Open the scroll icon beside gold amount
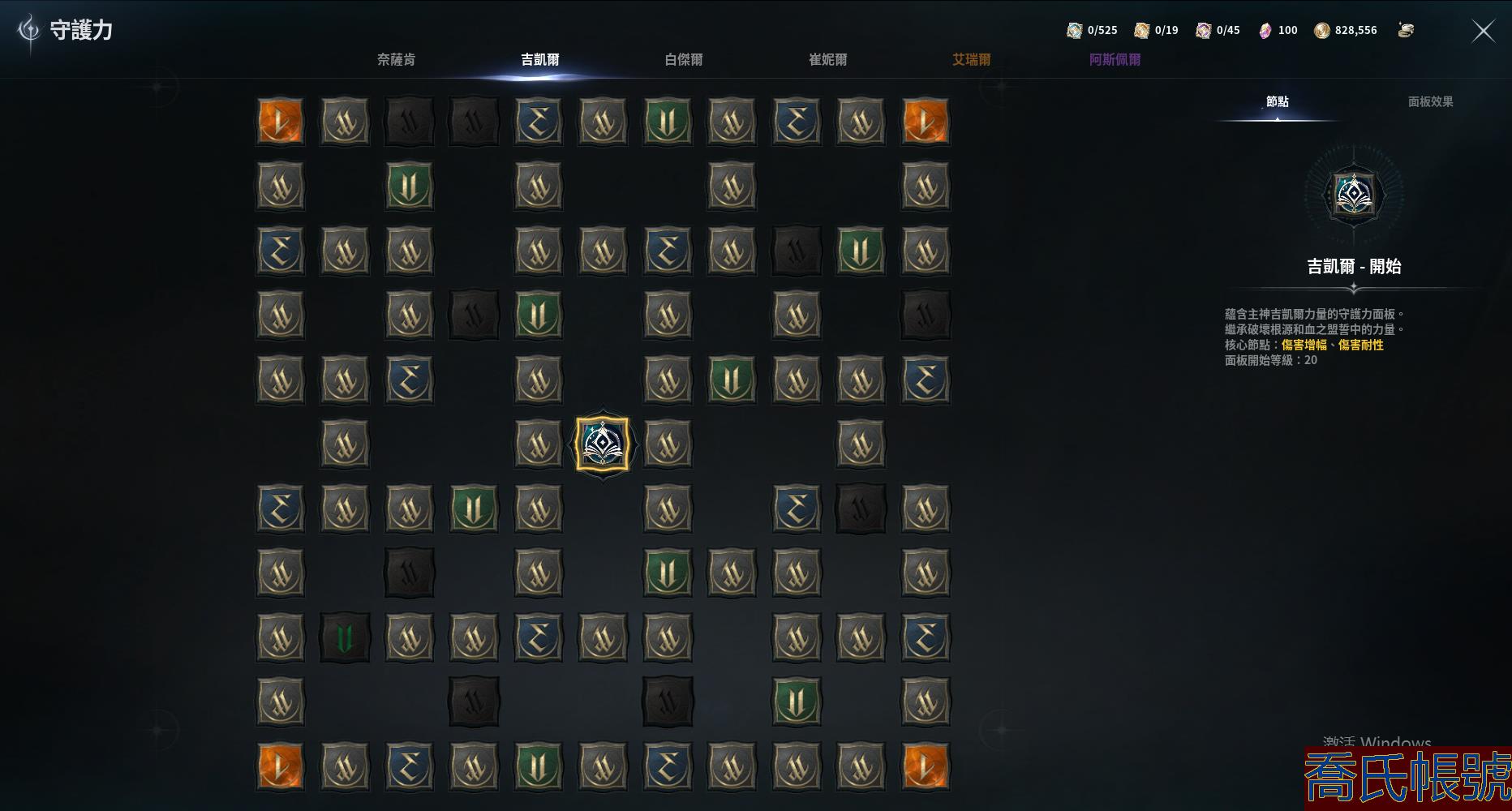The image size is (1512, 811). point(1406,31)
